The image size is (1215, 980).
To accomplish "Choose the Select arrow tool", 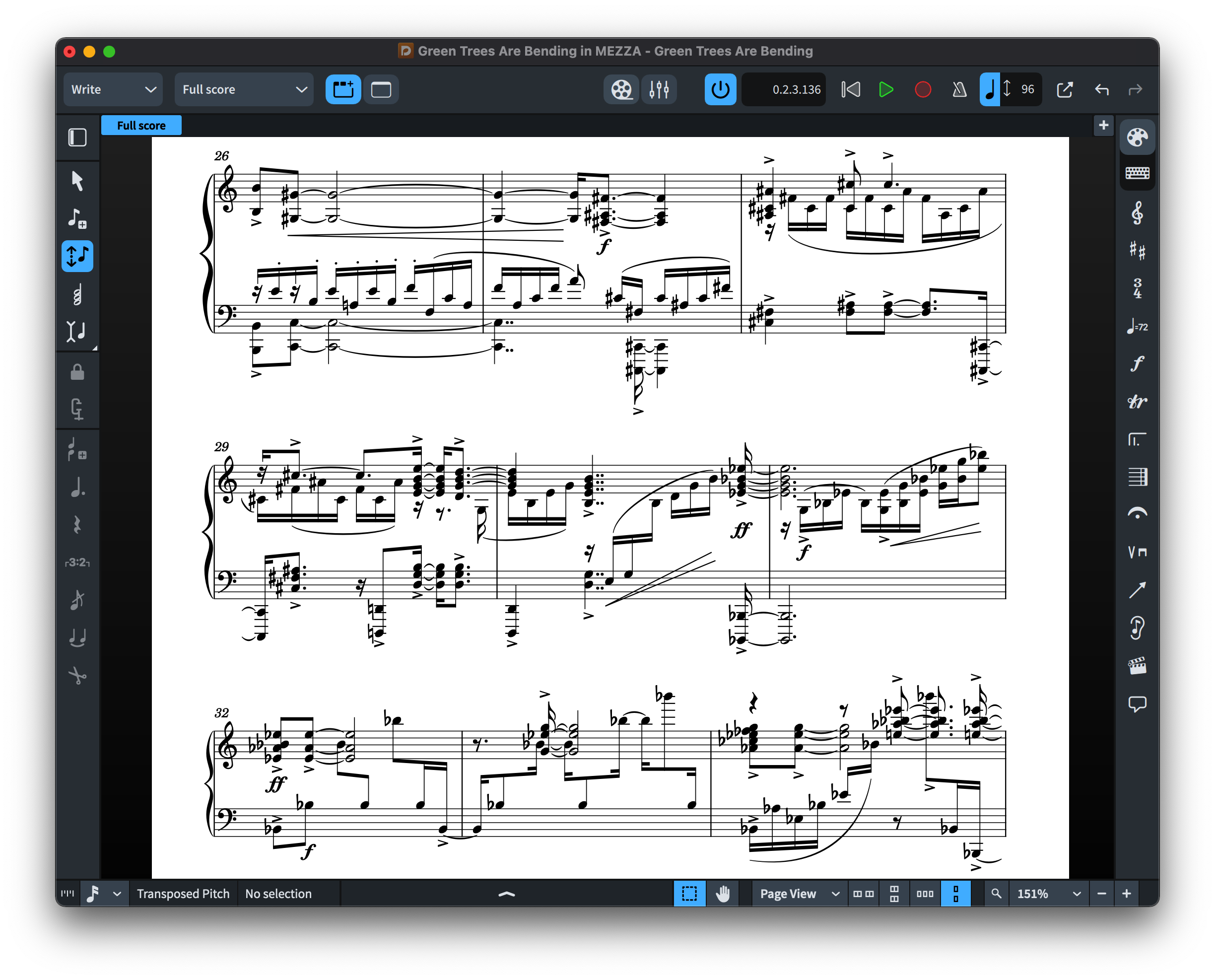I will [77, 181].
